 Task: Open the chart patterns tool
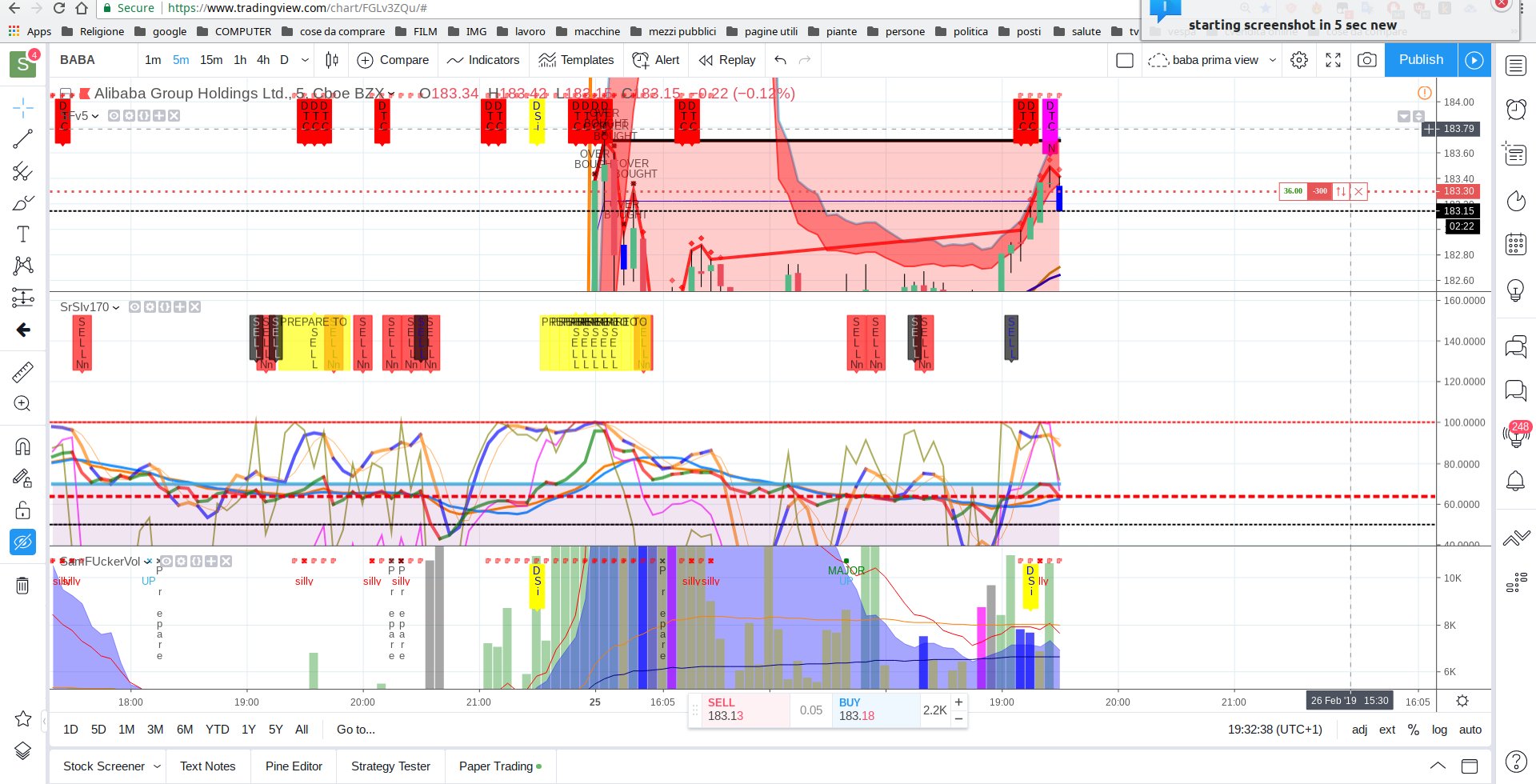tap(23, 266)
